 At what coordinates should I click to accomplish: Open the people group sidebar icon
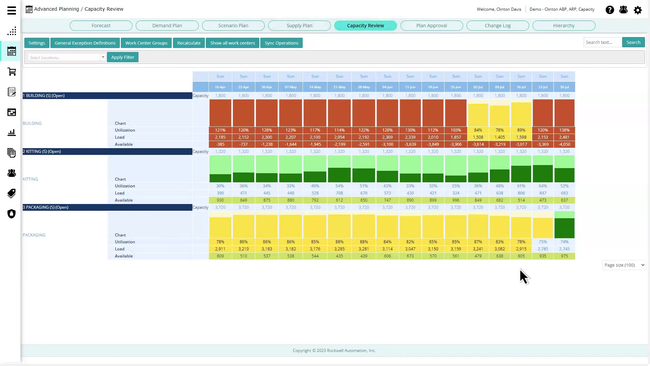pyautogui.click(x=12, y=173)
